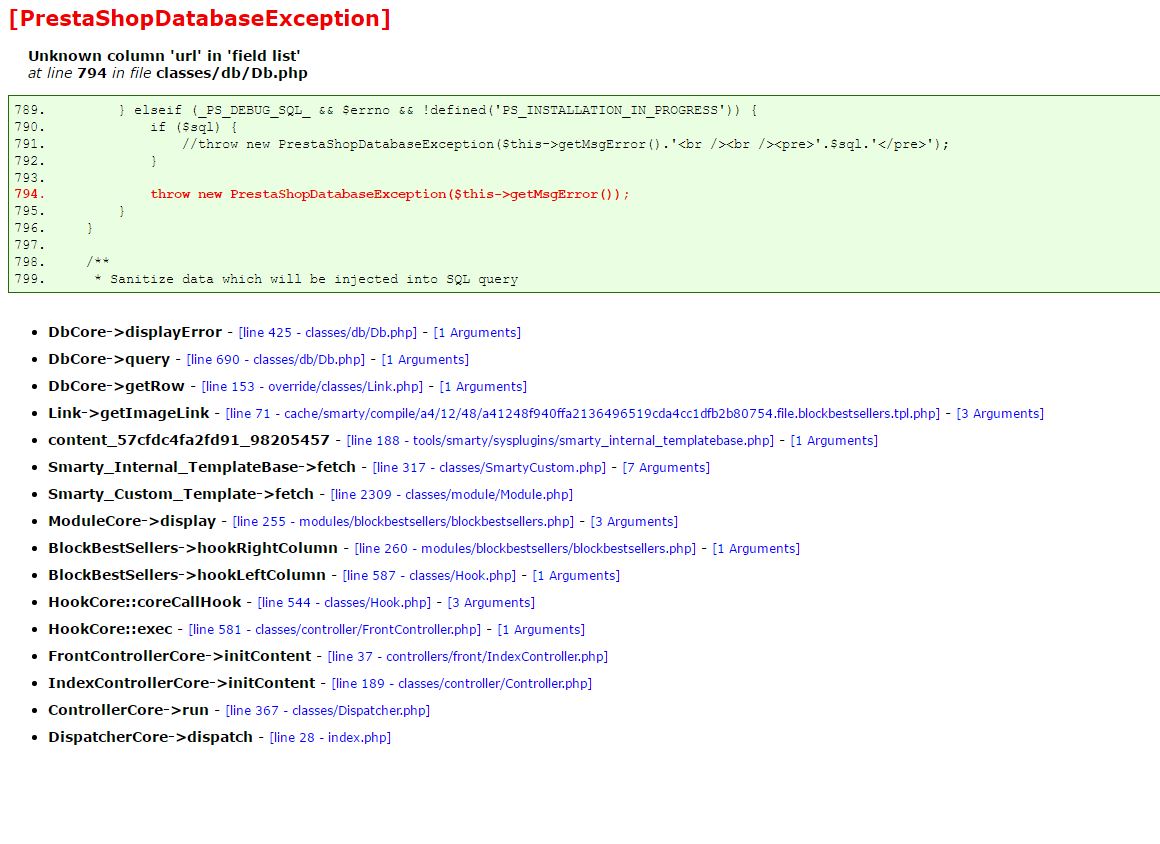Show 3 Arguments for HookCore::coreCallHook

pyautogui.click(x=491, y=603)
